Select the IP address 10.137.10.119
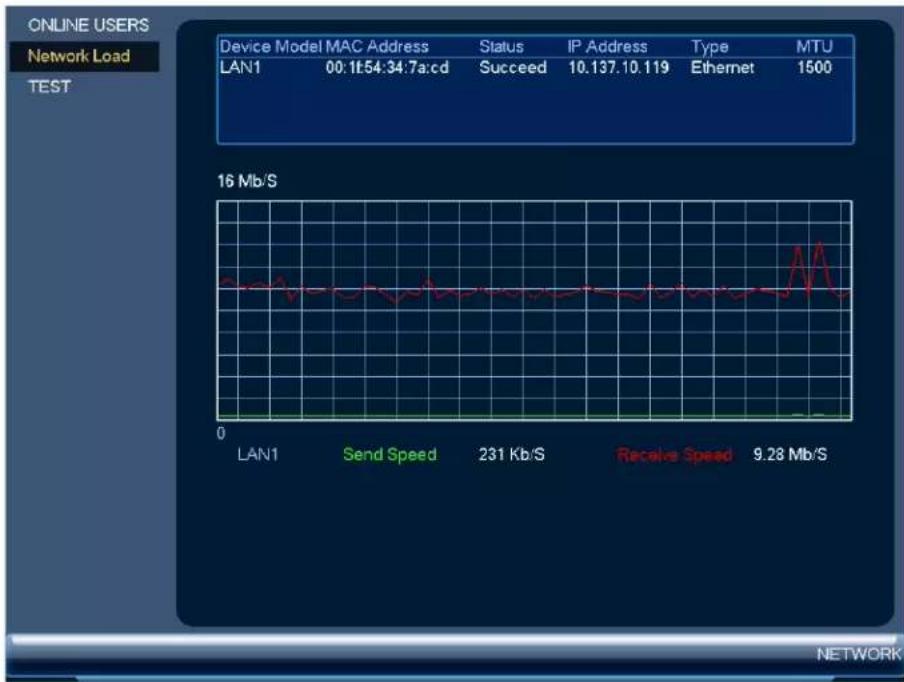Image resolution: width=904 pixels, height=682 pixels. [619, 67]
